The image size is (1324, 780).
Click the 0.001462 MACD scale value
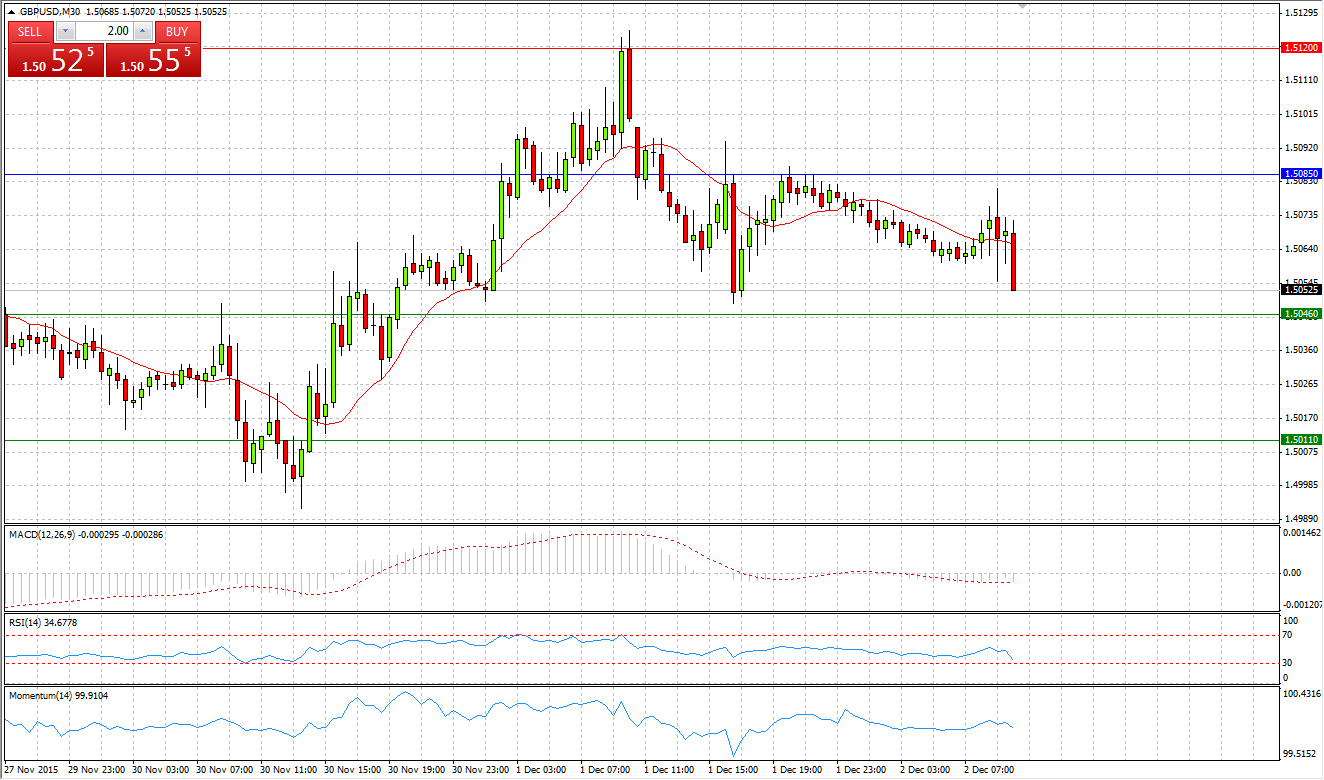pyautogui.click(x=1302, y=534)
